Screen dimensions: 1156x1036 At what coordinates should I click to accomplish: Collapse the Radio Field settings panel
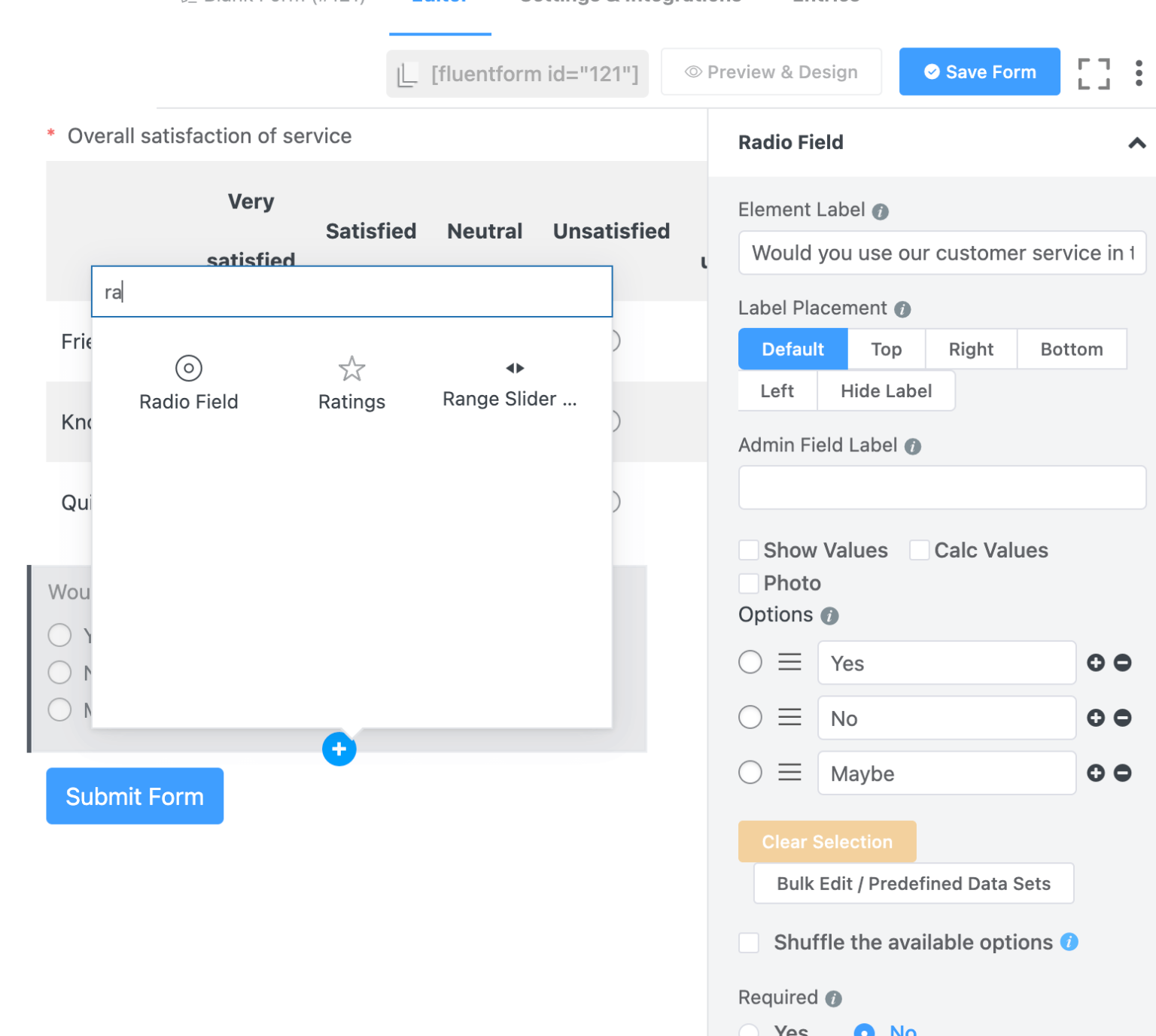tap(1137, 143)
